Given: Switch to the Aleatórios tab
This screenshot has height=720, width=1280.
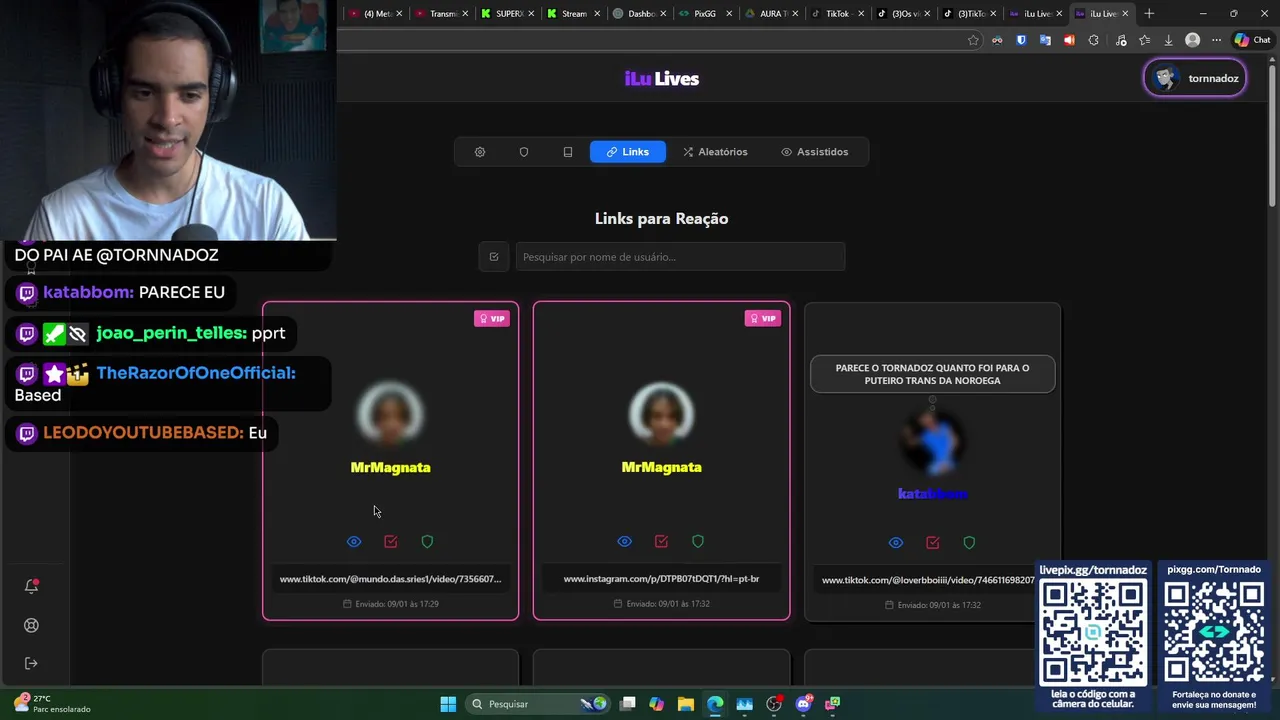Looking at the screenshot, I should pyautogui.click(x=715, y=152).
